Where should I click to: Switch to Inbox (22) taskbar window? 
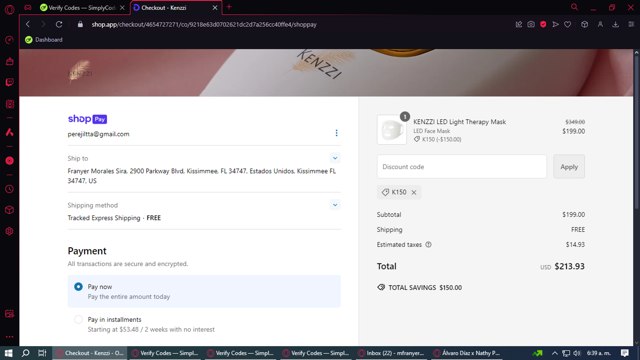pos(391,353)
